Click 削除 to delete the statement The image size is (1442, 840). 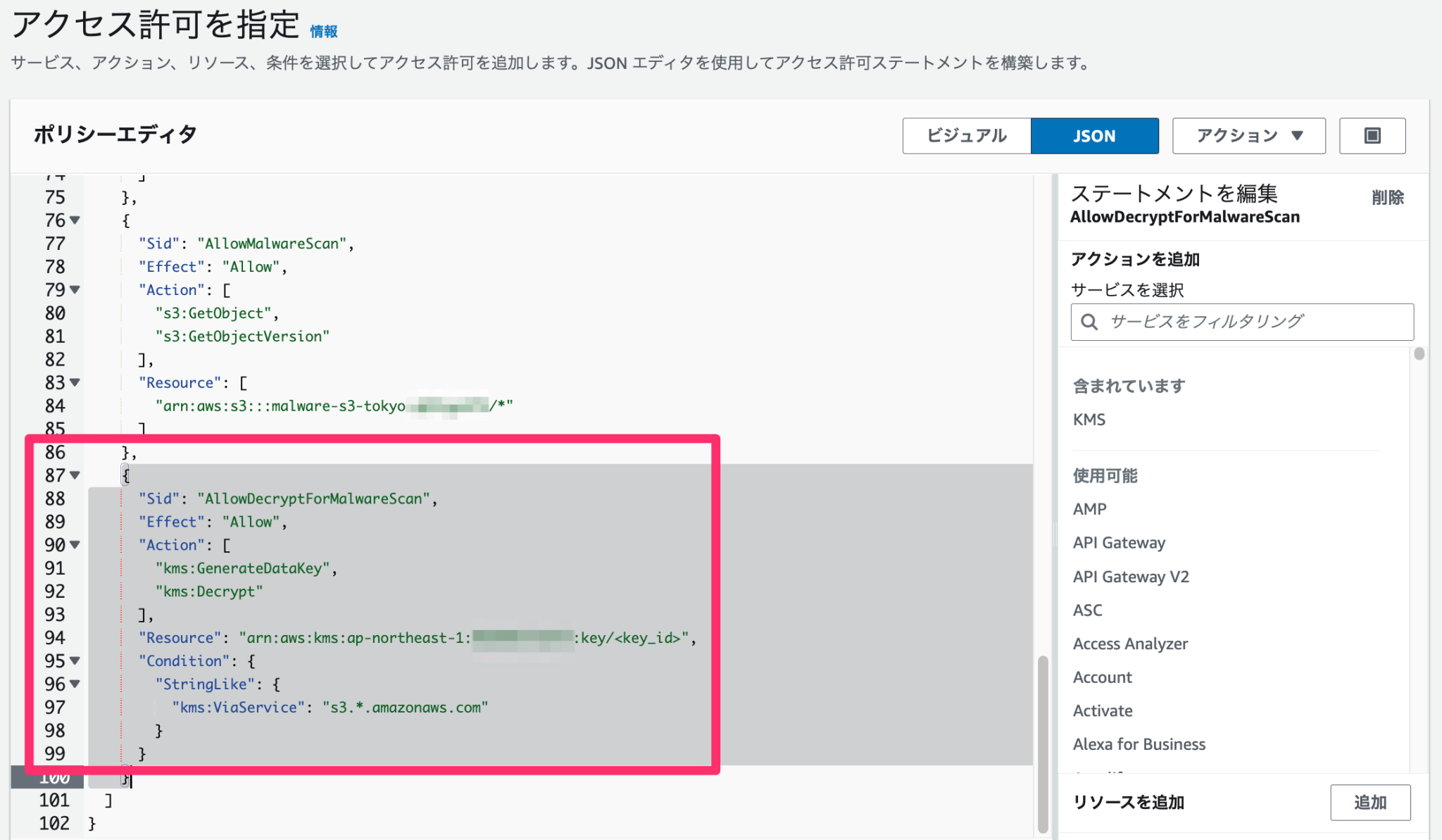[1388, 198]
